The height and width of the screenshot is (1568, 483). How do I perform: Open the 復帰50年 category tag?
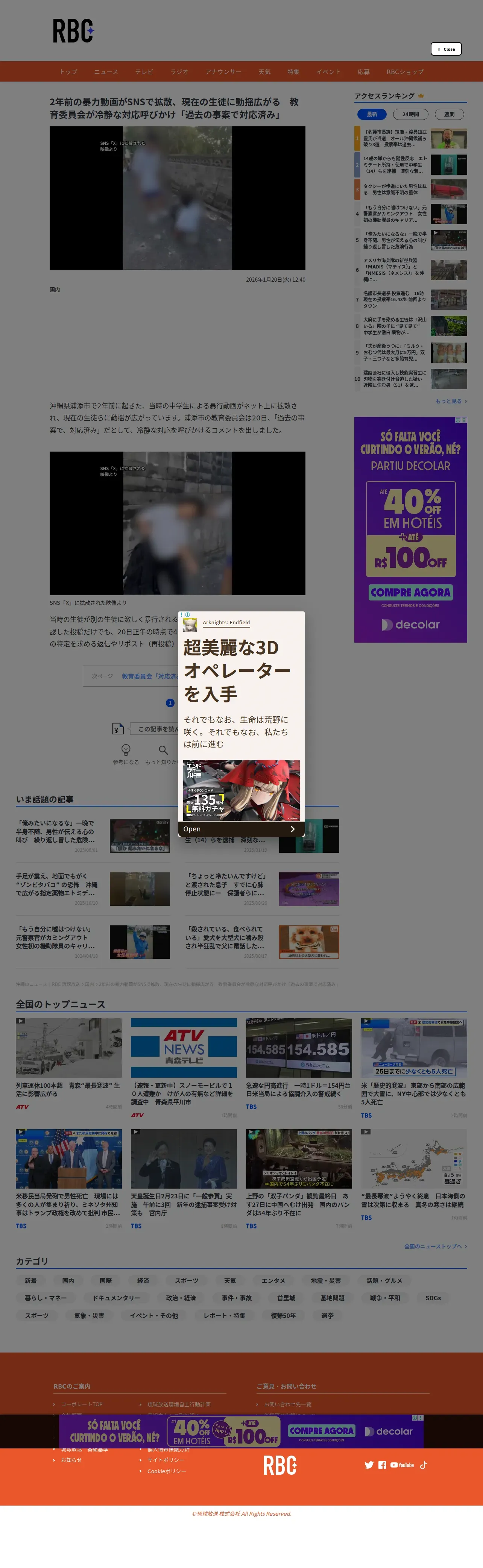point(283,1315)
